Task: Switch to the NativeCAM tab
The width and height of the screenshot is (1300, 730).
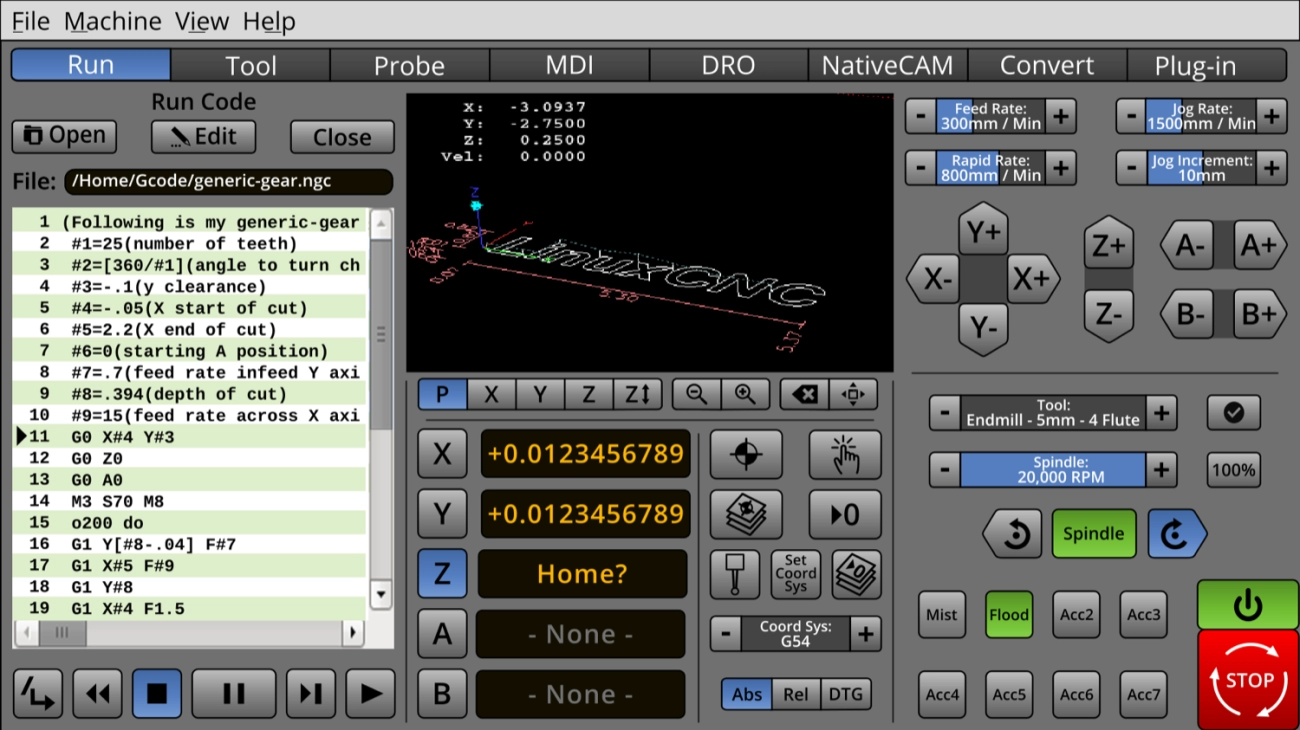Action: point(886,65)
